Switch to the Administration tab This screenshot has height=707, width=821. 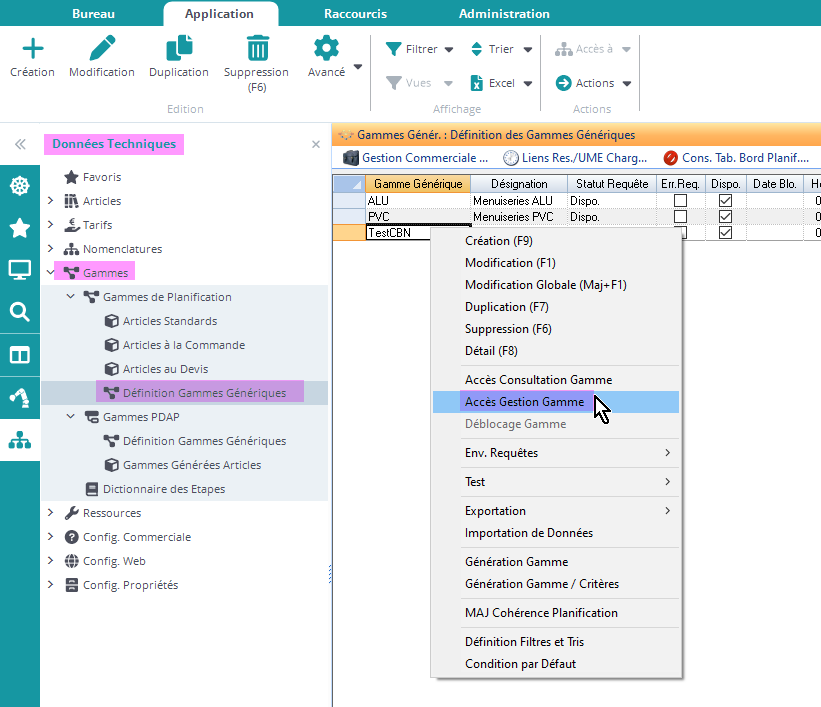point(504,14)
